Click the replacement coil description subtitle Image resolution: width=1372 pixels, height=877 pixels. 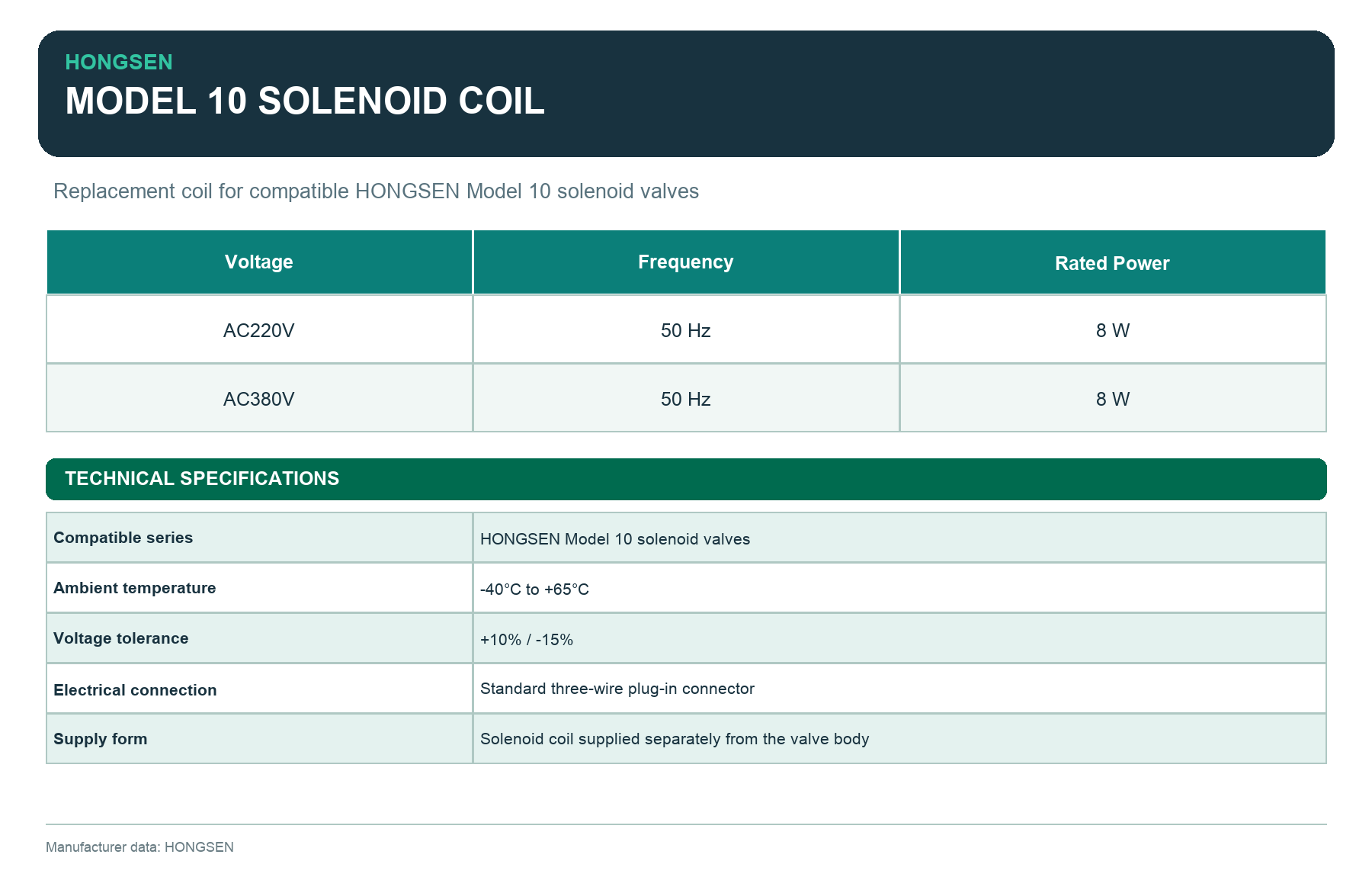click(x=376, y=191)
